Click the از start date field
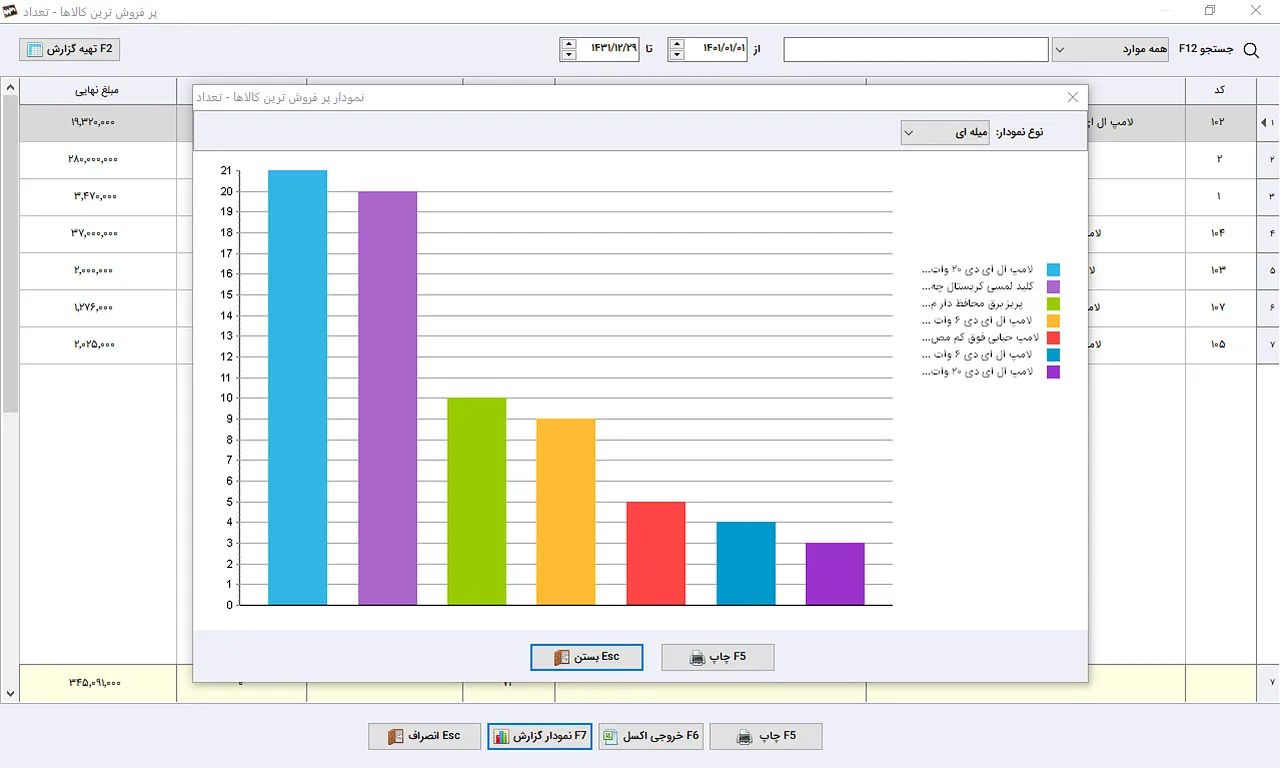1280x768 pixels. click(x=716, y=49)
